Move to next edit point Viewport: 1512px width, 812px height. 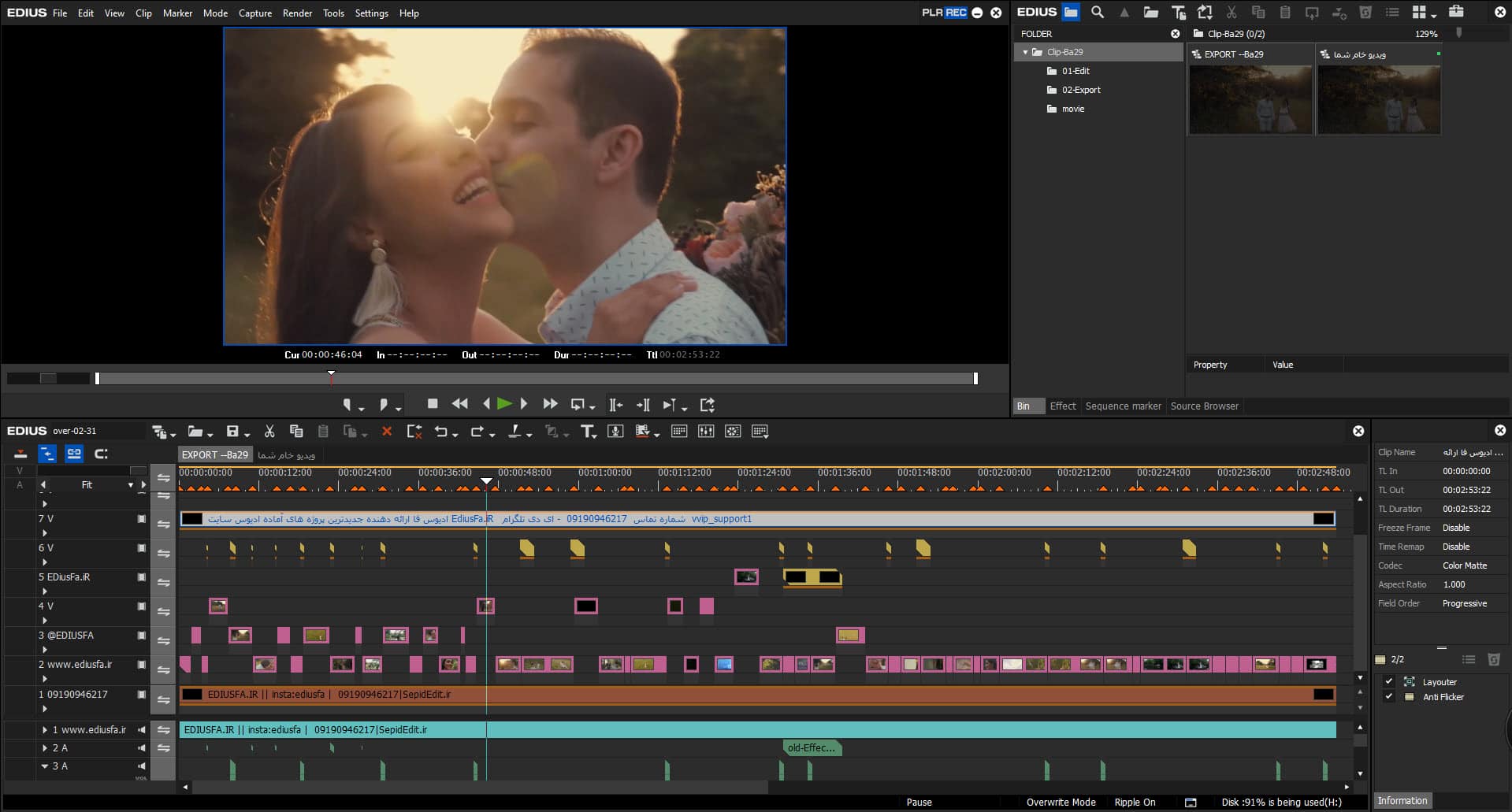coord(643,404)
